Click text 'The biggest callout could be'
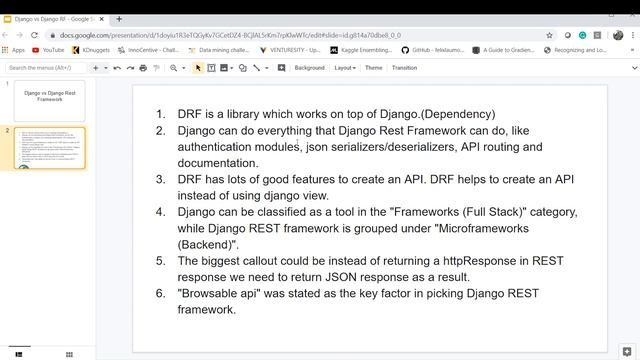 [x=251, y=261]
